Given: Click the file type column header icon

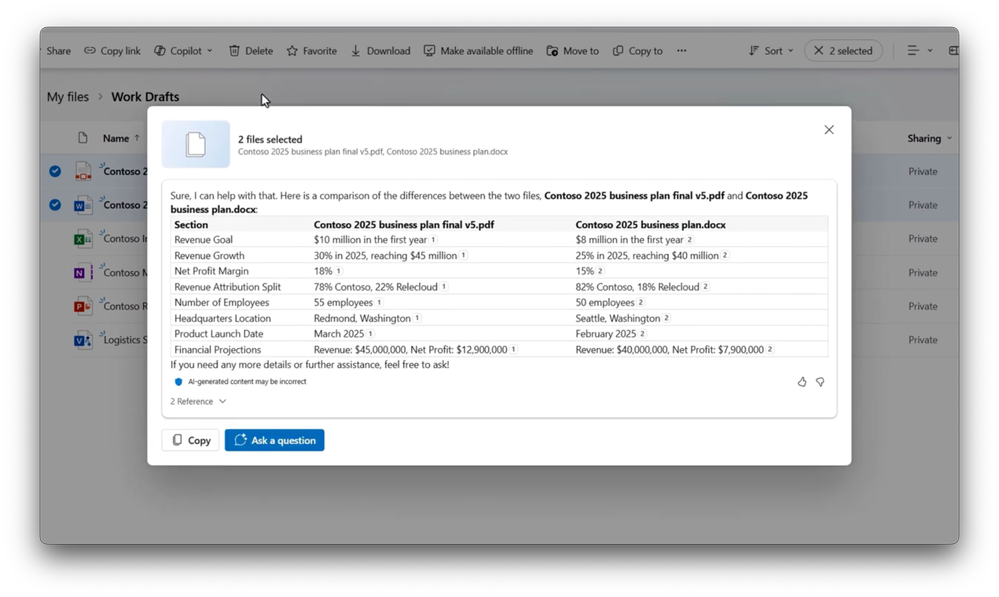Looking at the screenshot, I should click(82, 138).
